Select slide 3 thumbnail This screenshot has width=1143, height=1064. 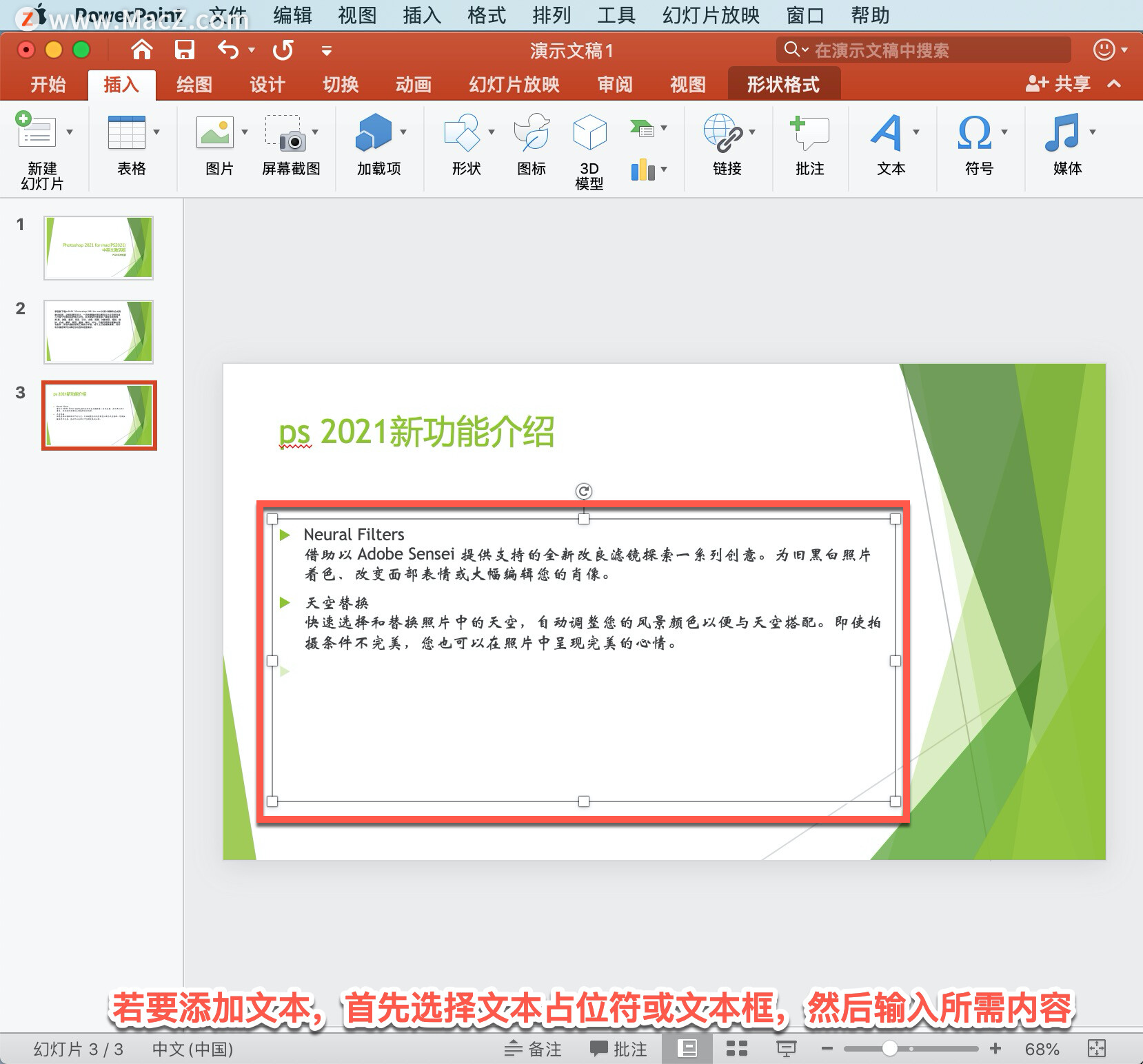[99, 416]
